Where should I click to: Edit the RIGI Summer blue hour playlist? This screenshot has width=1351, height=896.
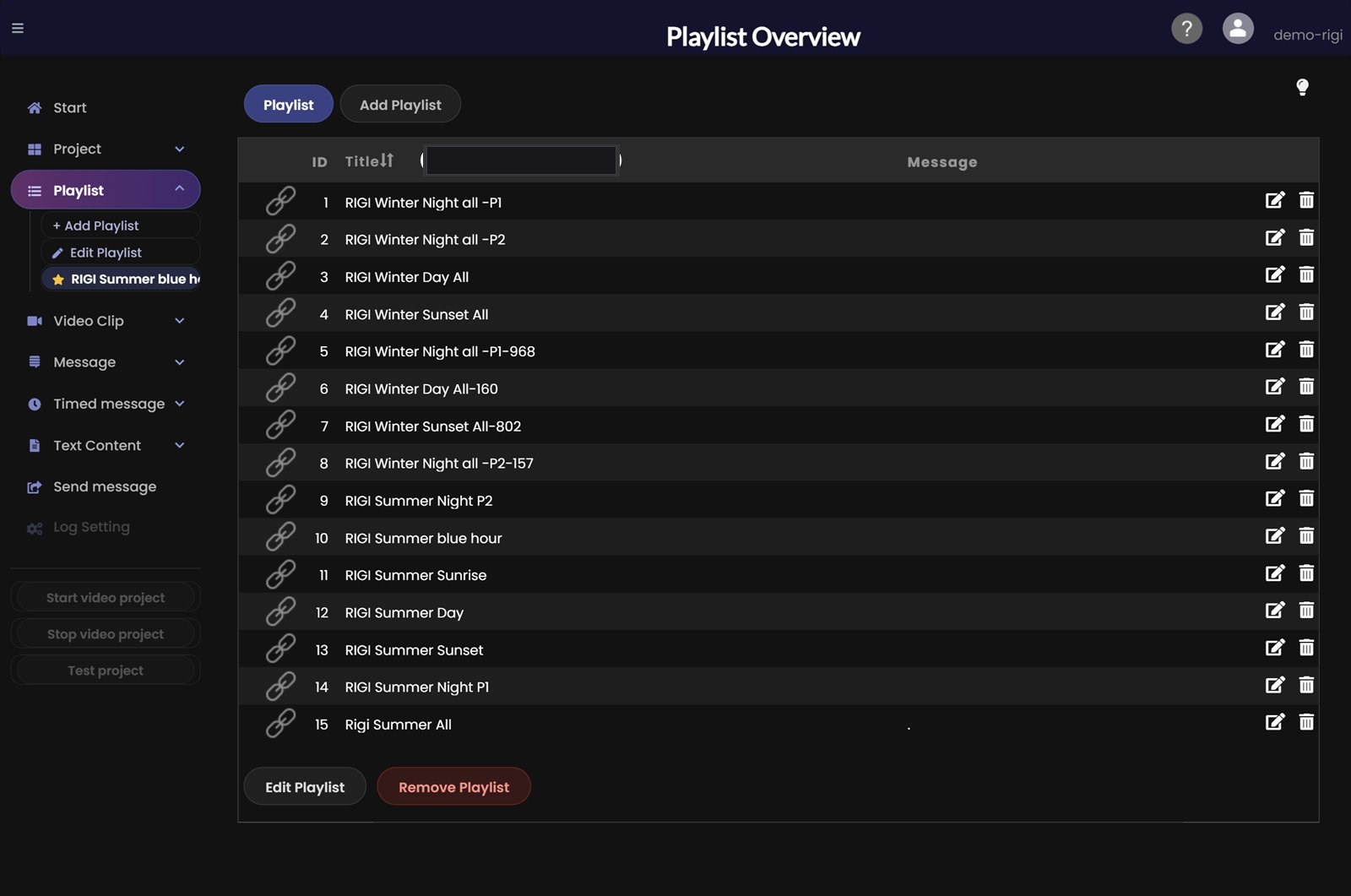(x=1275, y=535)
